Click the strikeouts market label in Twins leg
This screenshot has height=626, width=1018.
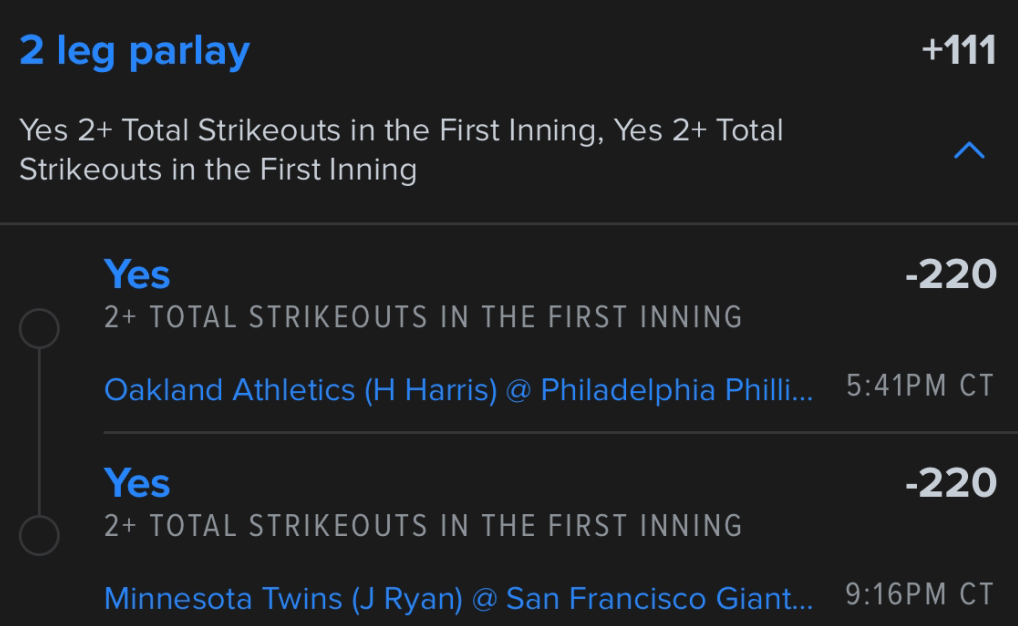click(x=423, y=525)
